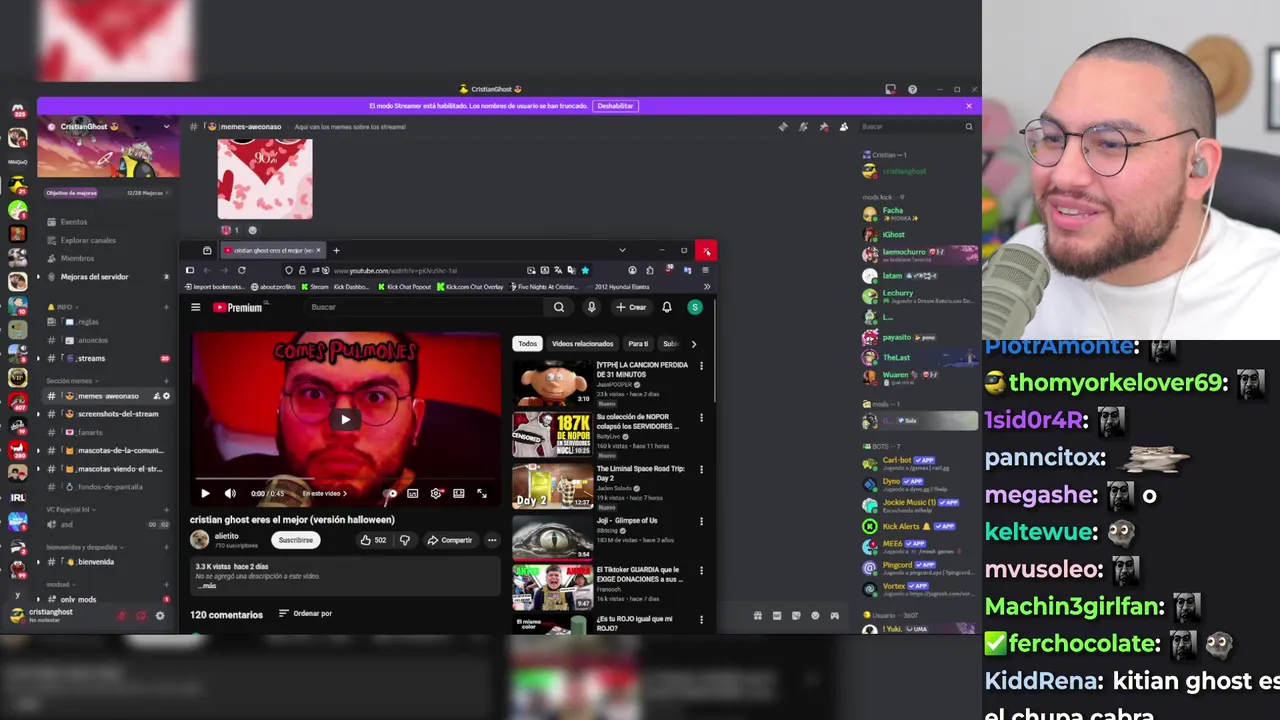The height and width of the screenshot is (720, 1280).
Task: Click the YouTube search magnifier button
Action: click(x=559, y=307)
